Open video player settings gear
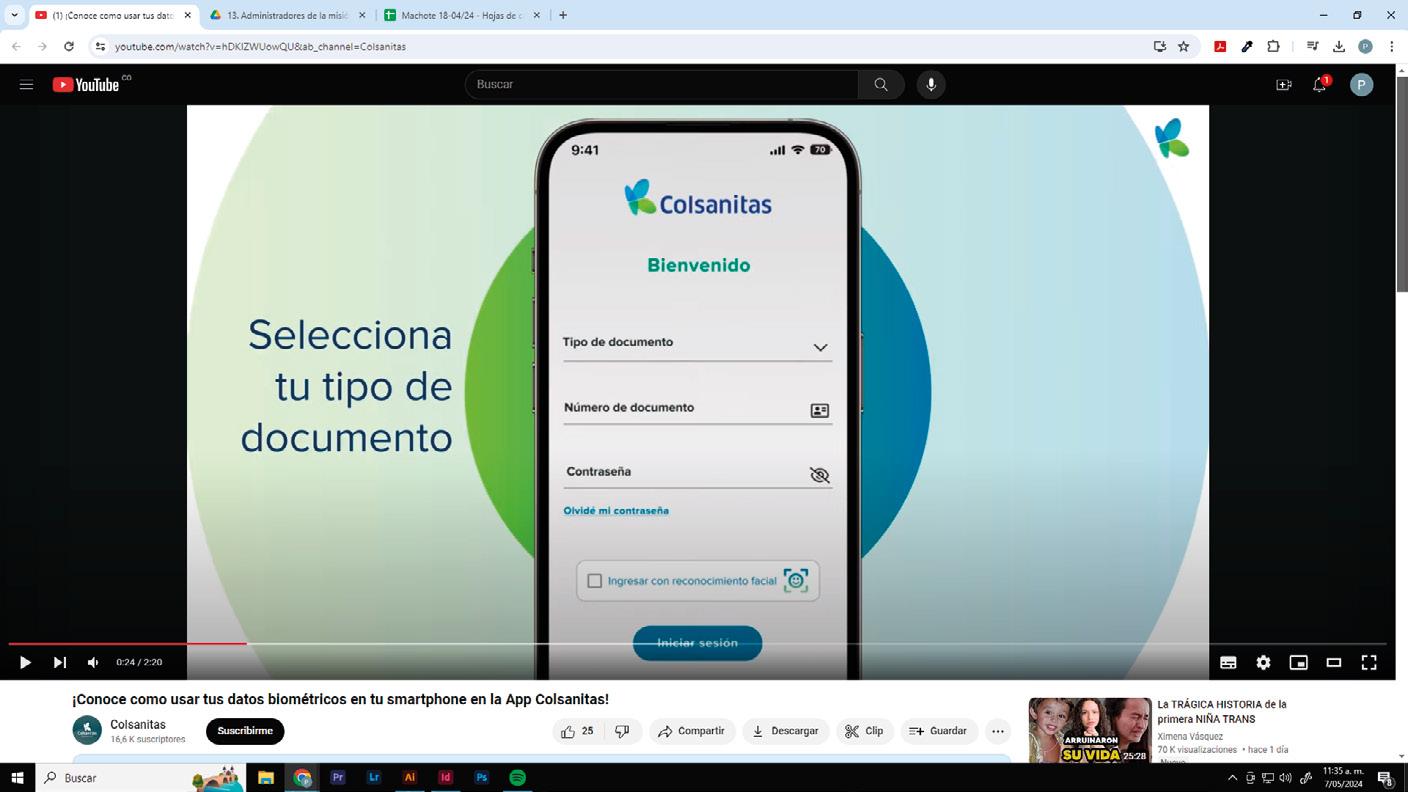The width and height of the screenshot is (1408, 792). point(1263,662)
